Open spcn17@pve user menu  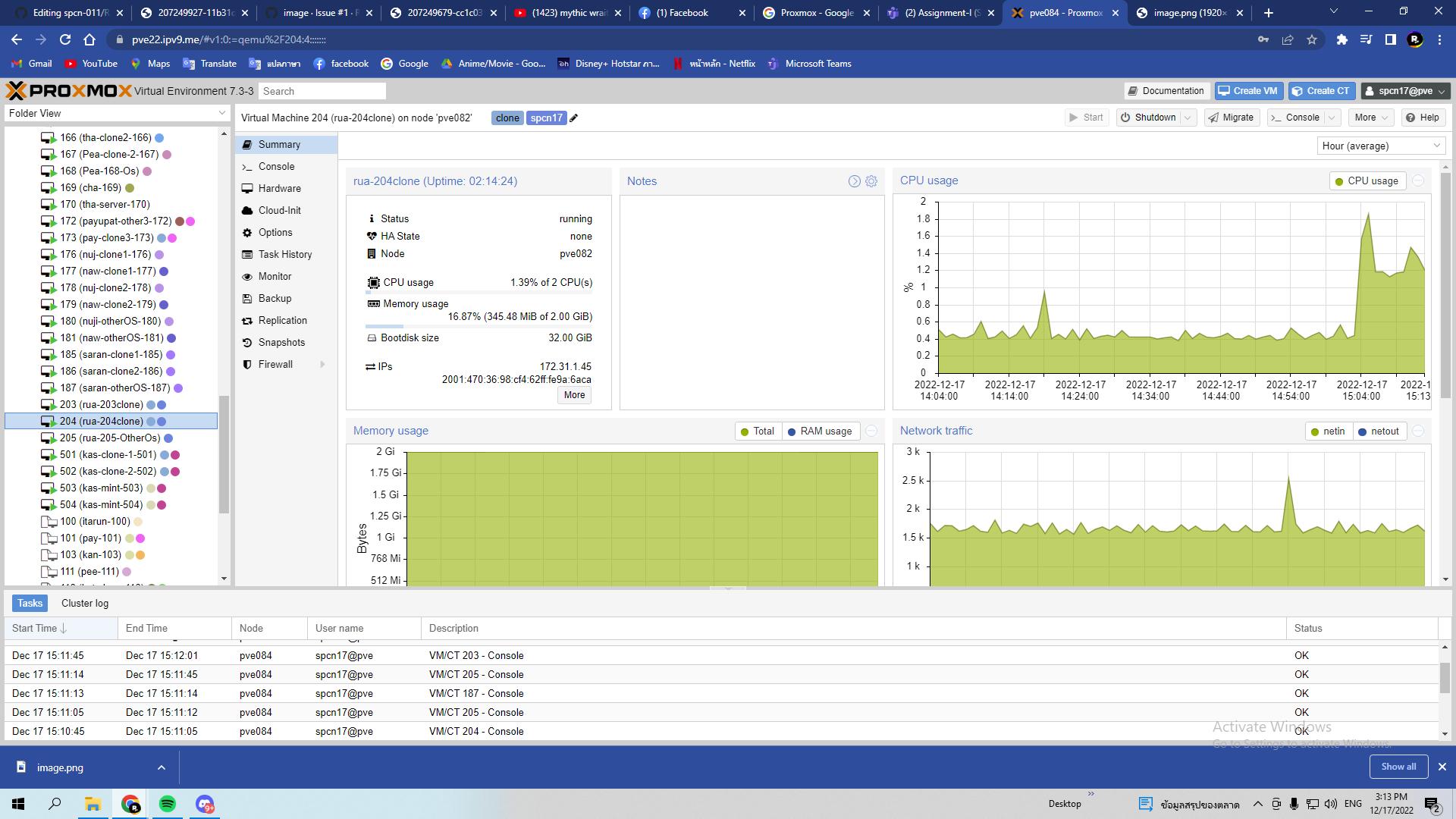coord(1405,91)
